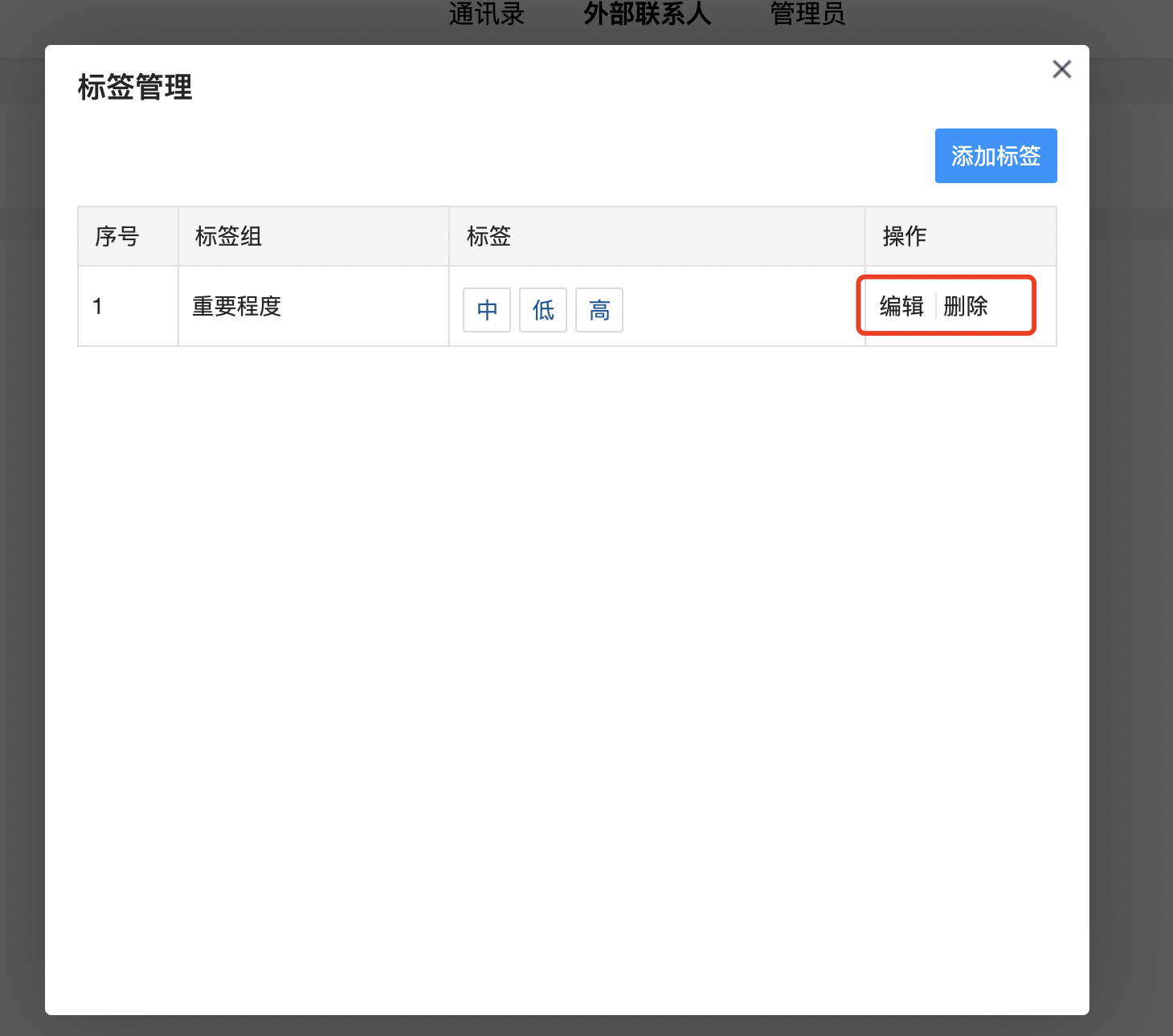The image size is (1173, 1036).
Task: Click the 操作 column header
Action: [x=961, y=236]
